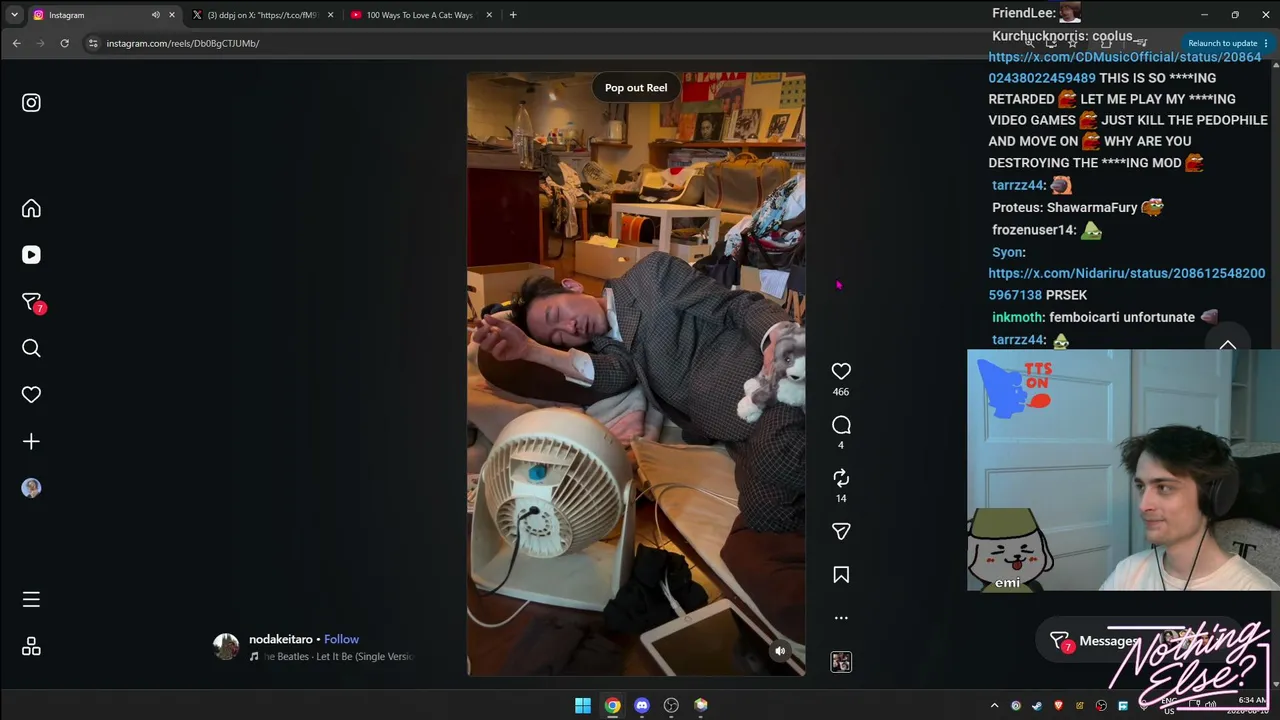The height and width of the screenshot is (720, 1280).
Task: View site information for instagram.com
Action: click(x=93, y=43)
